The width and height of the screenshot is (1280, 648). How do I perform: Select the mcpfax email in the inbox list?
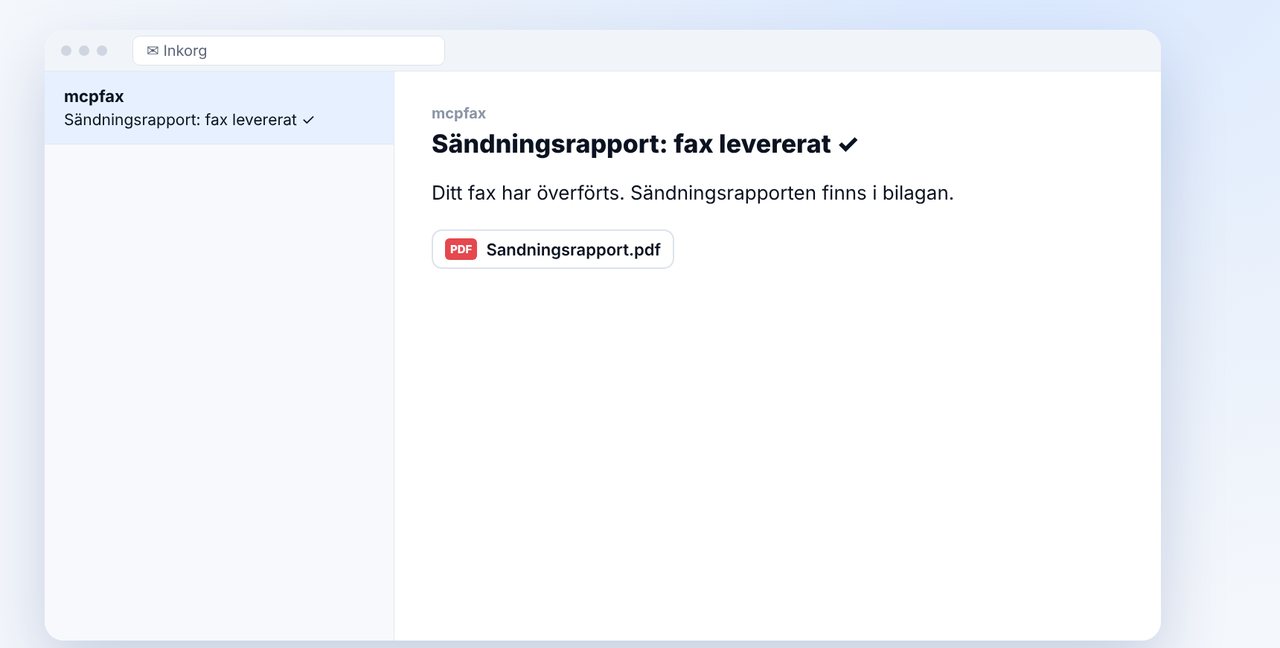tap(219, 108)
